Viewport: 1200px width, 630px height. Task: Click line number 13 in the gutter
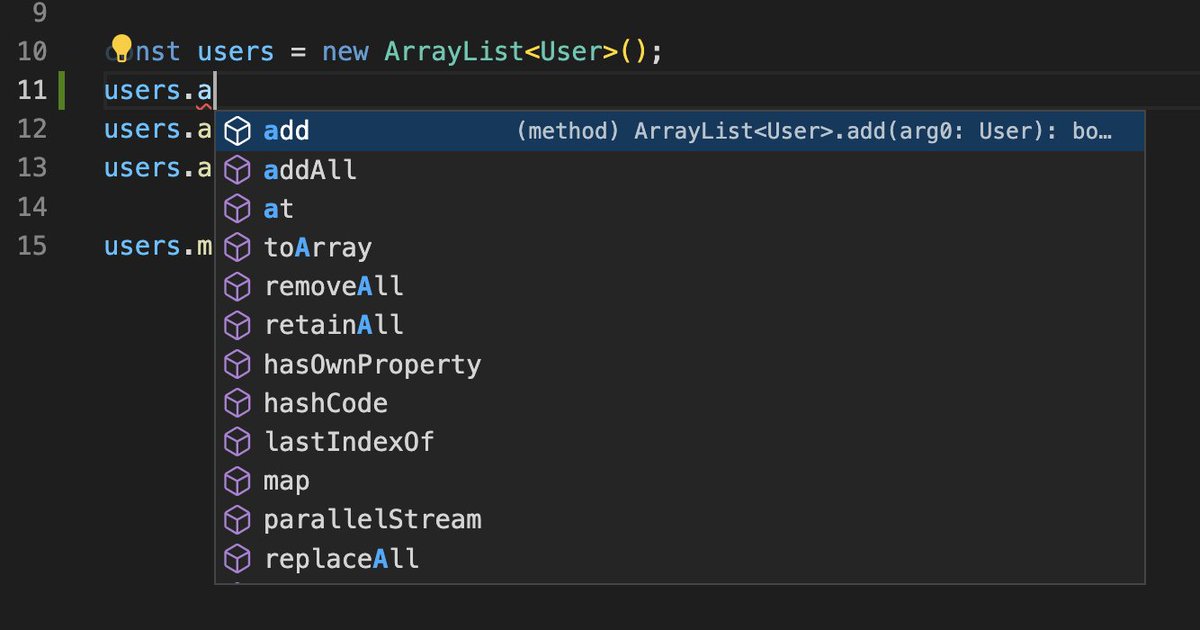coord(33,168)
